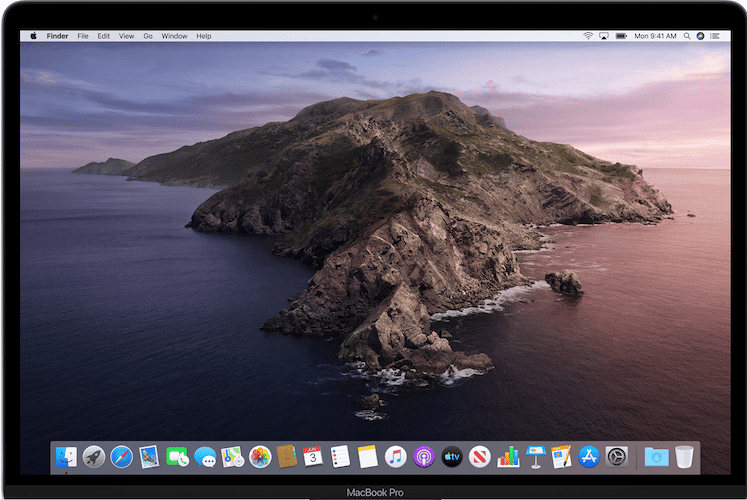Viewport: 747px width, 500px height.
Task: Open the Calendar app icon
Action: pyautogui.click(x=313, y=457)
